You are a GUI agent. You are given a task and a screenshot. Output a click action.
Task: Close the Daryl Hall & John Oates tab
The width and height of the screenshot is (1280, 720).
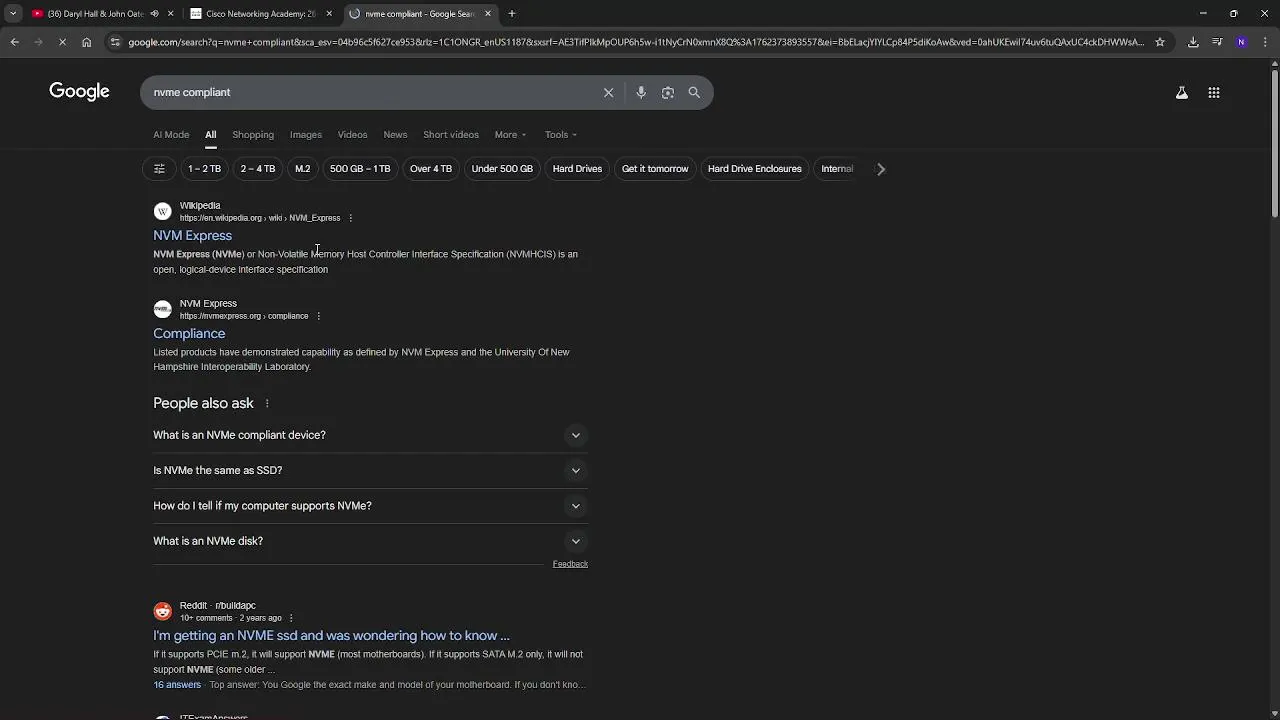pyautogui.click(x=170, y=14)
